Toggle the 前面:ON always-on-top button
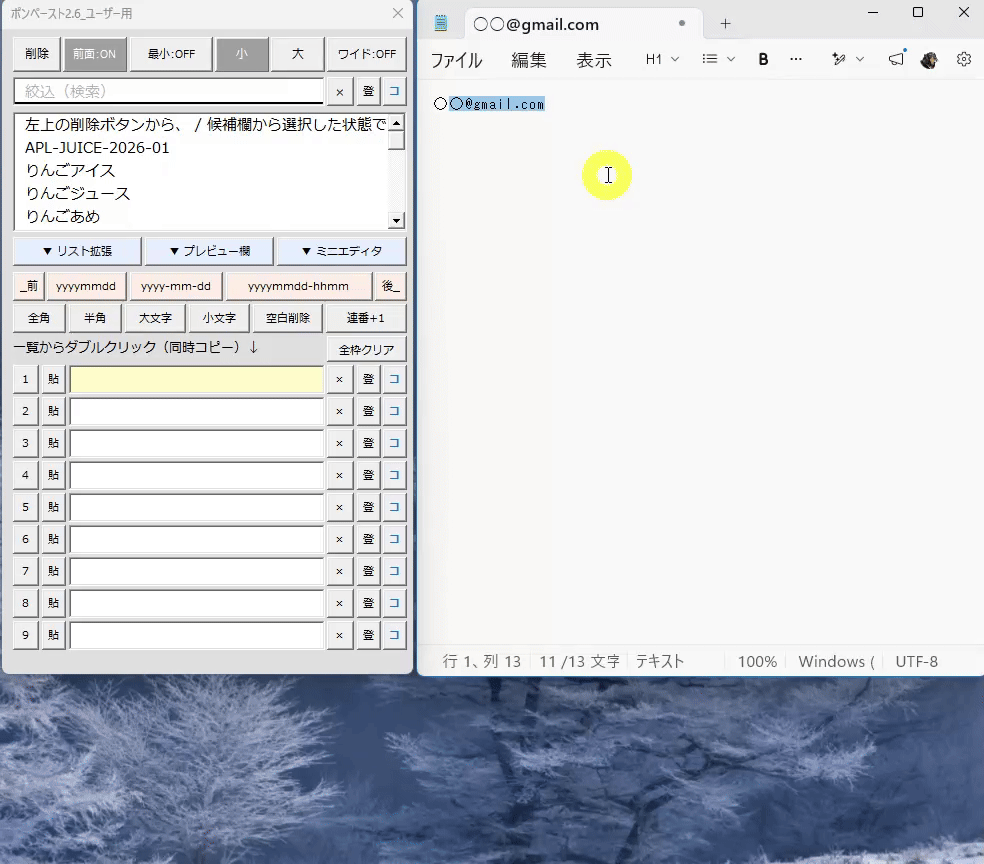The height and width of the screenshot is (864, 984). (x=95, y=54)
